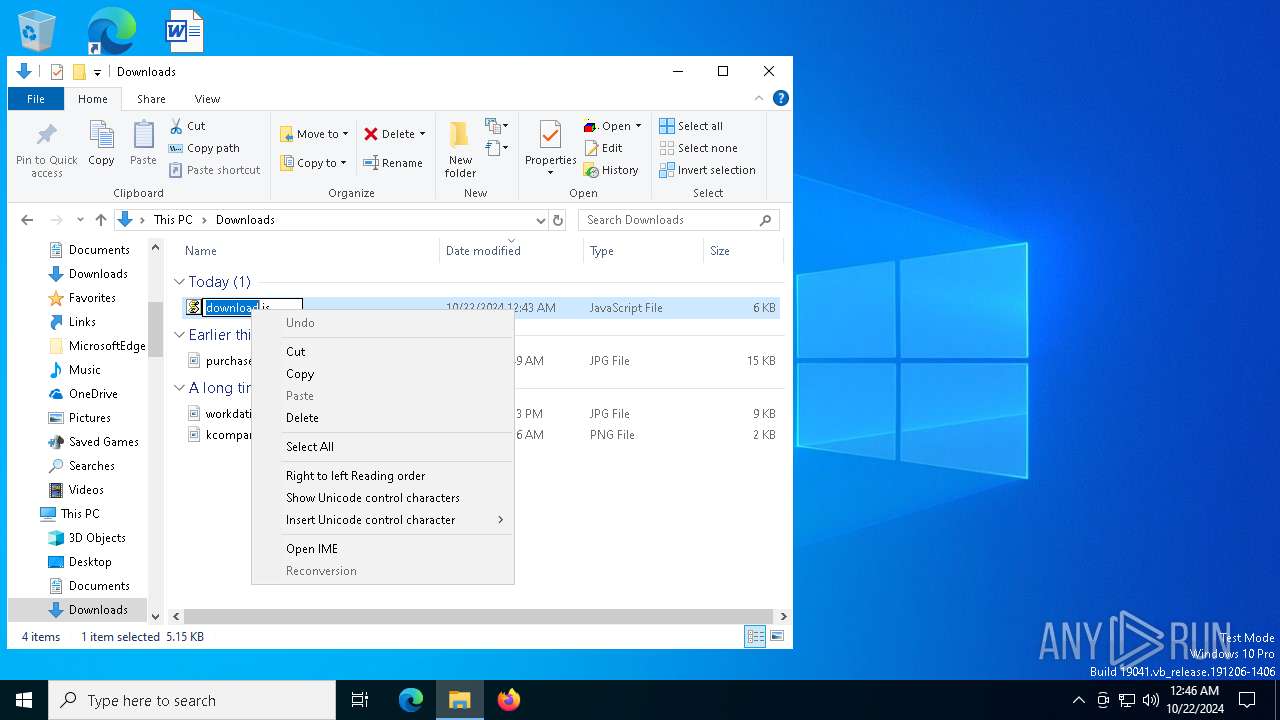Image resolution: width=1280 pixels, height=720 pixels.
Task: Select Show Unicode control characters
Action: (382, 498)
